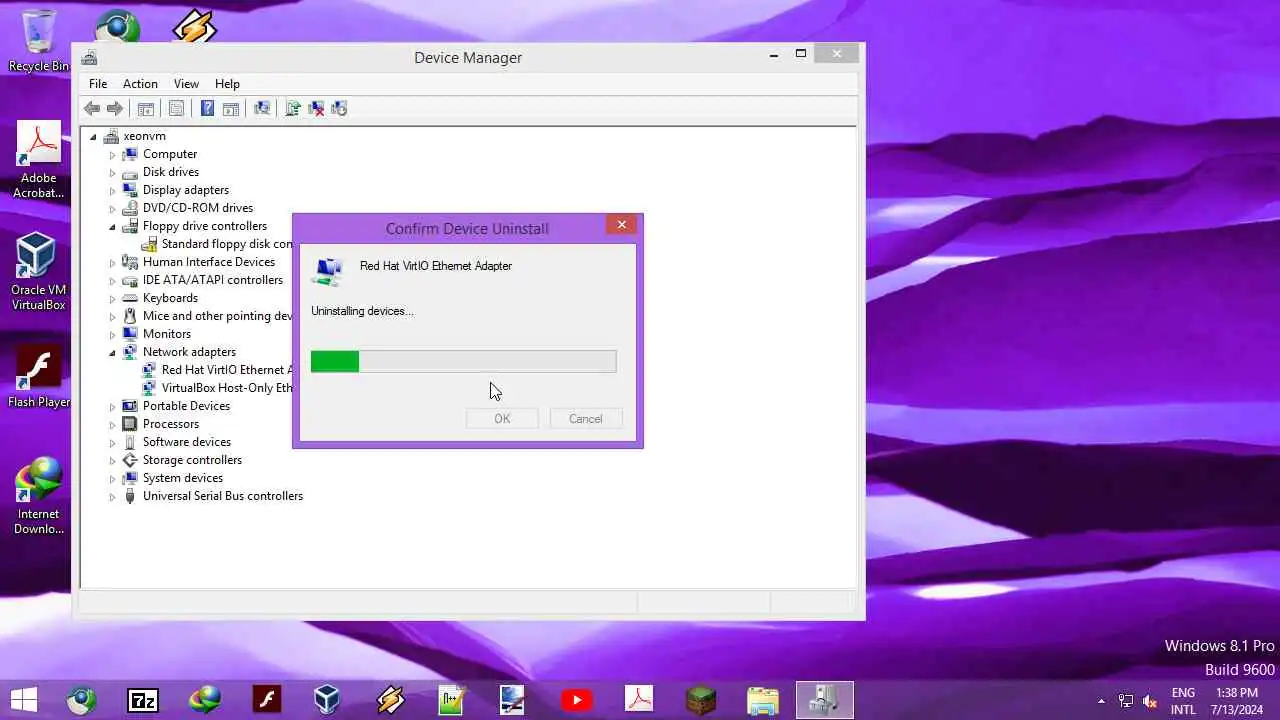This screenshot has height=720, width=1280.
Task: Click the Disable device toolbar icon
Action: (x=339, y=109)
